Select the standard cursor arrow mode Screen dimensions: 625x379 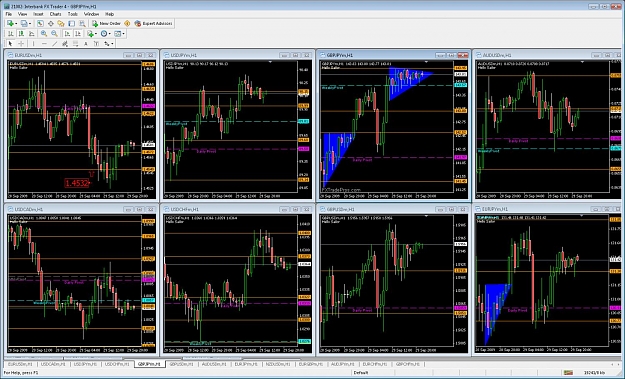pyautogui.click(x=10, y=43)
